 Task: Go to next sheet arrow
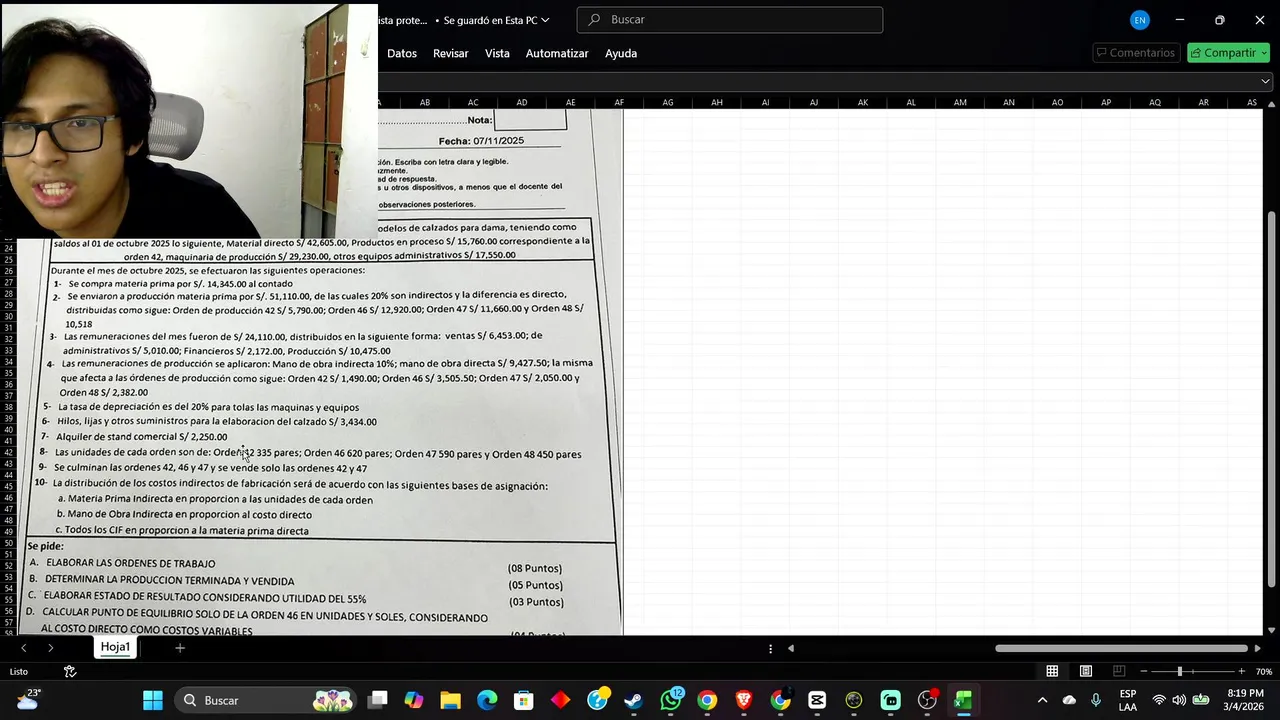click(50, 648)
